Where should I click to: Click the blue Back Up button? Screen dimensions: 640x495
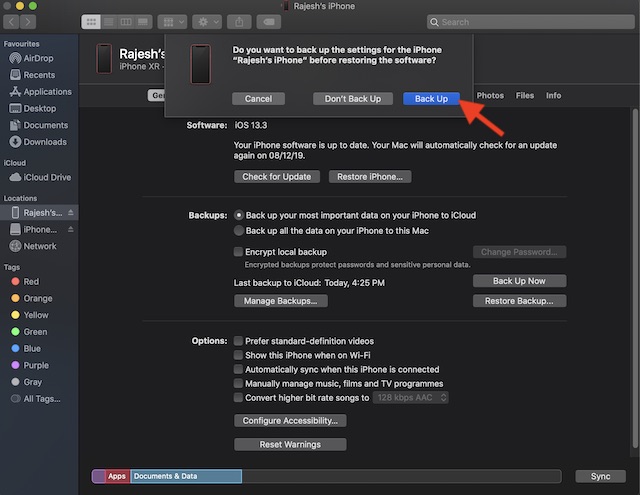pos(431,99)
